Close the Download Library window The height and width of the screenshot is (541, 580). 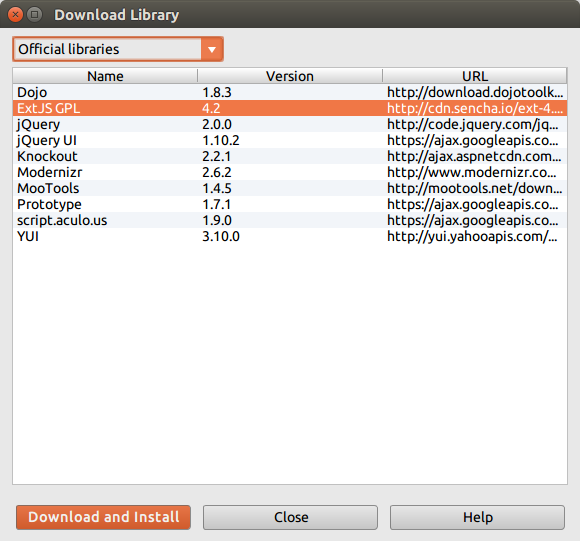pyautogui.click(x=16, y=15)
